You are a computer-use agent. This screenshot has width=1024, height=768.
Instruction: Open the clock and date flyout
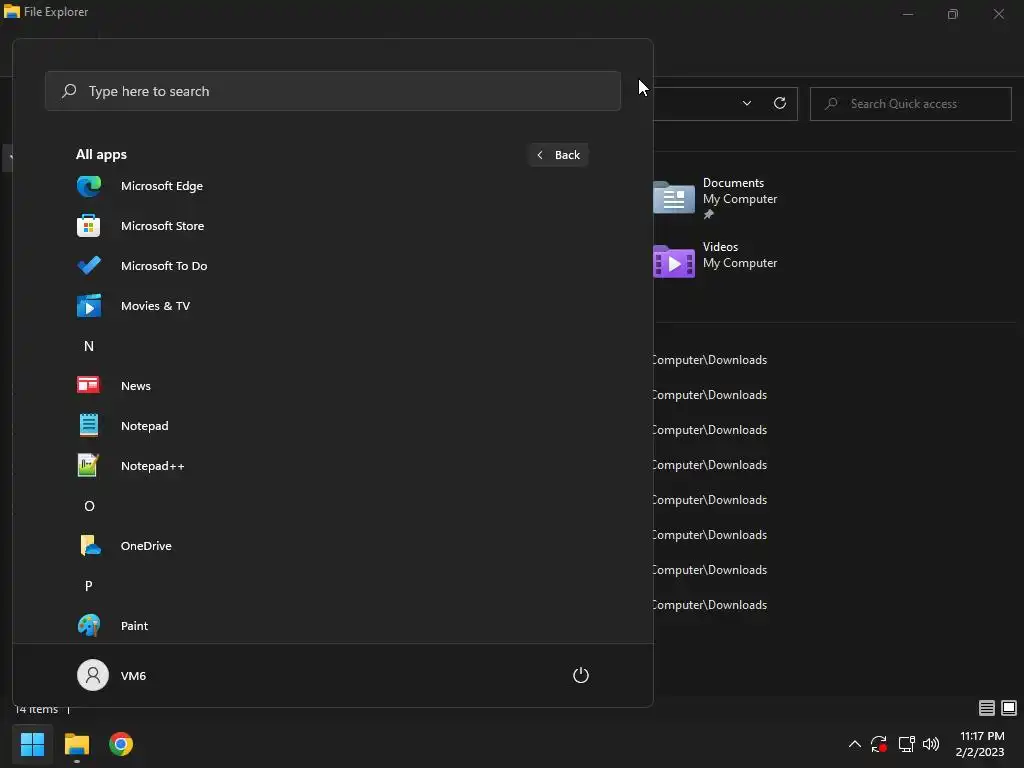click(x=980, y=744)
